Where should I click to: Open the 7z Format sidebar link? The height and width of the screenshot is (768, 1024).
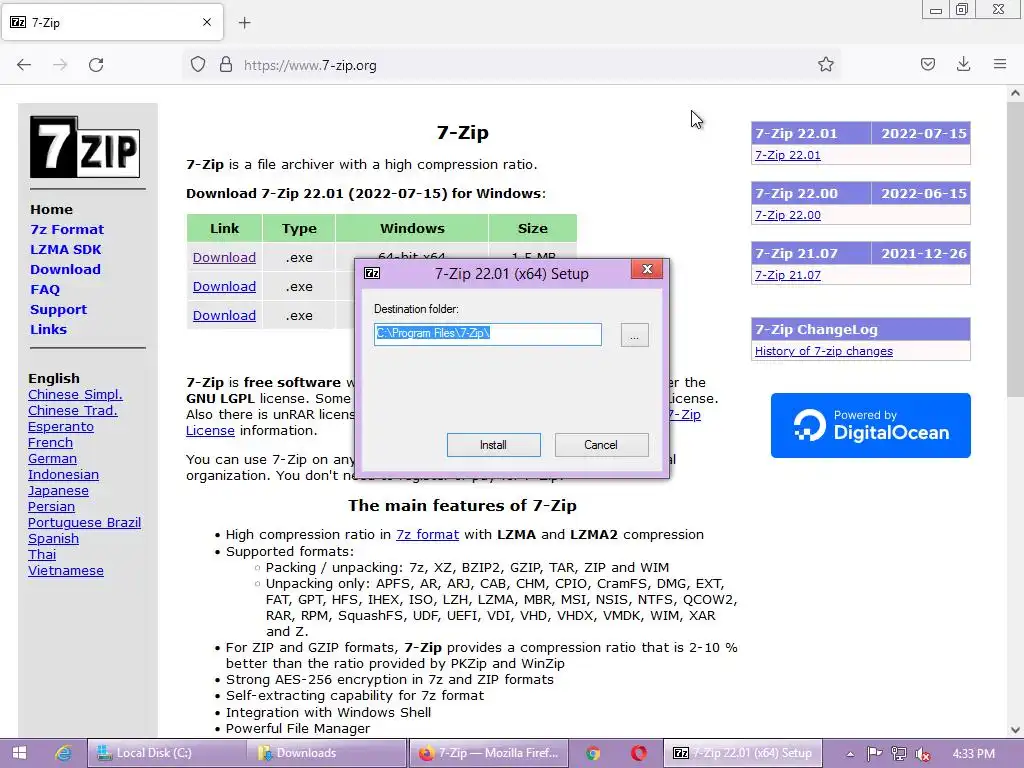[x=67, y=229]
